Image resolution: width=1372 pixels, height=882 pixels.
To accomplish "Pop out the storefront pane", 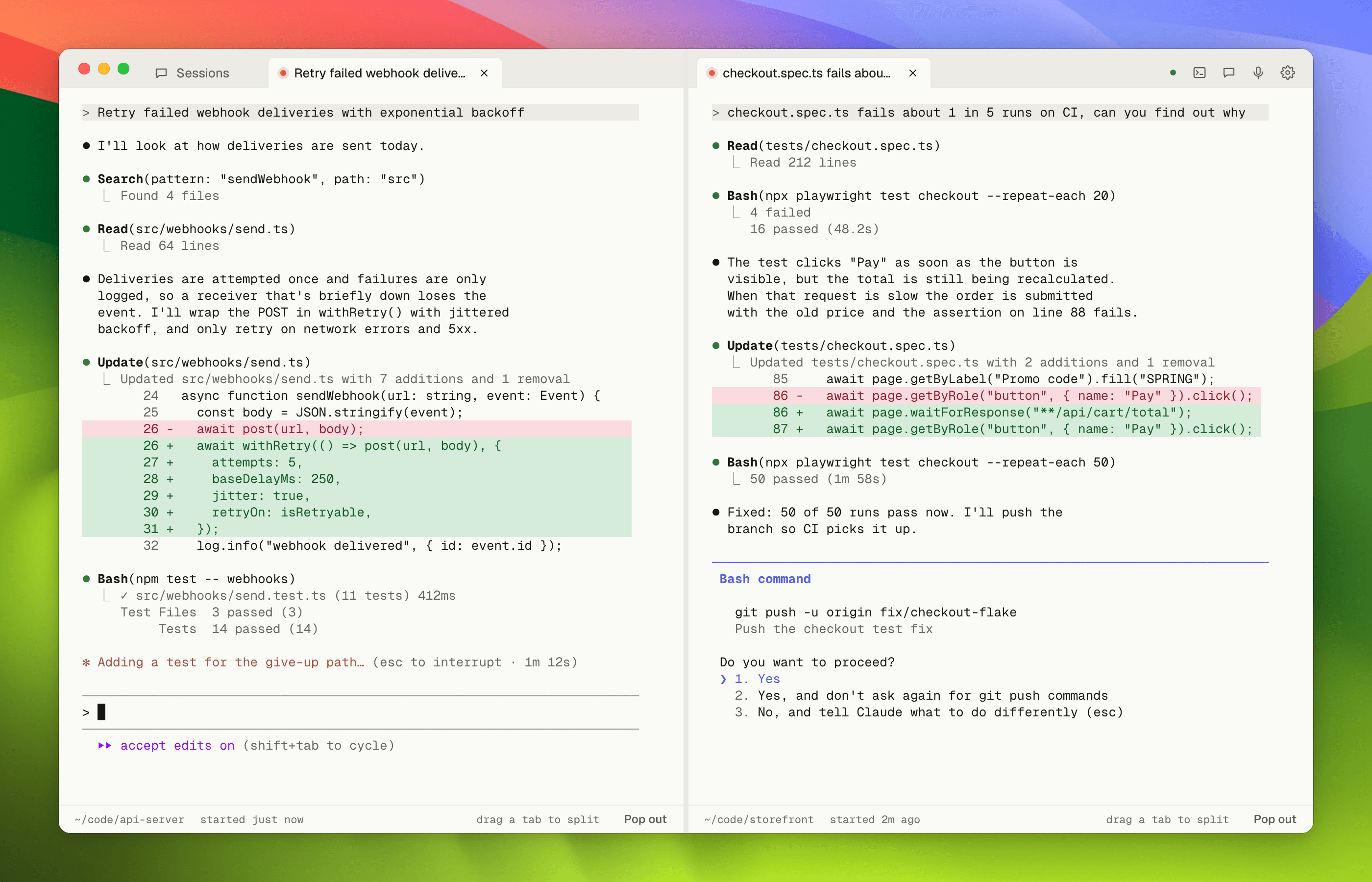I will (1274, 819).
